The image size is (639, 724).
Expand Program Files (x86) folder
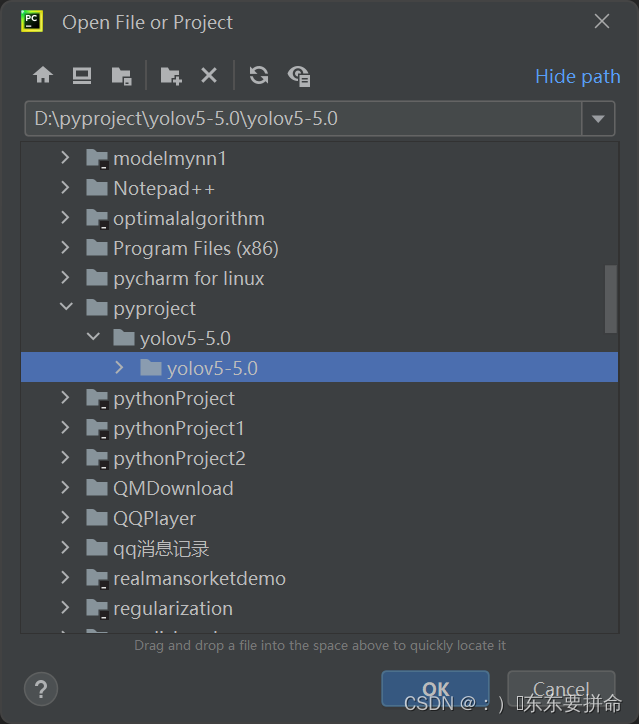click(65, 248)
